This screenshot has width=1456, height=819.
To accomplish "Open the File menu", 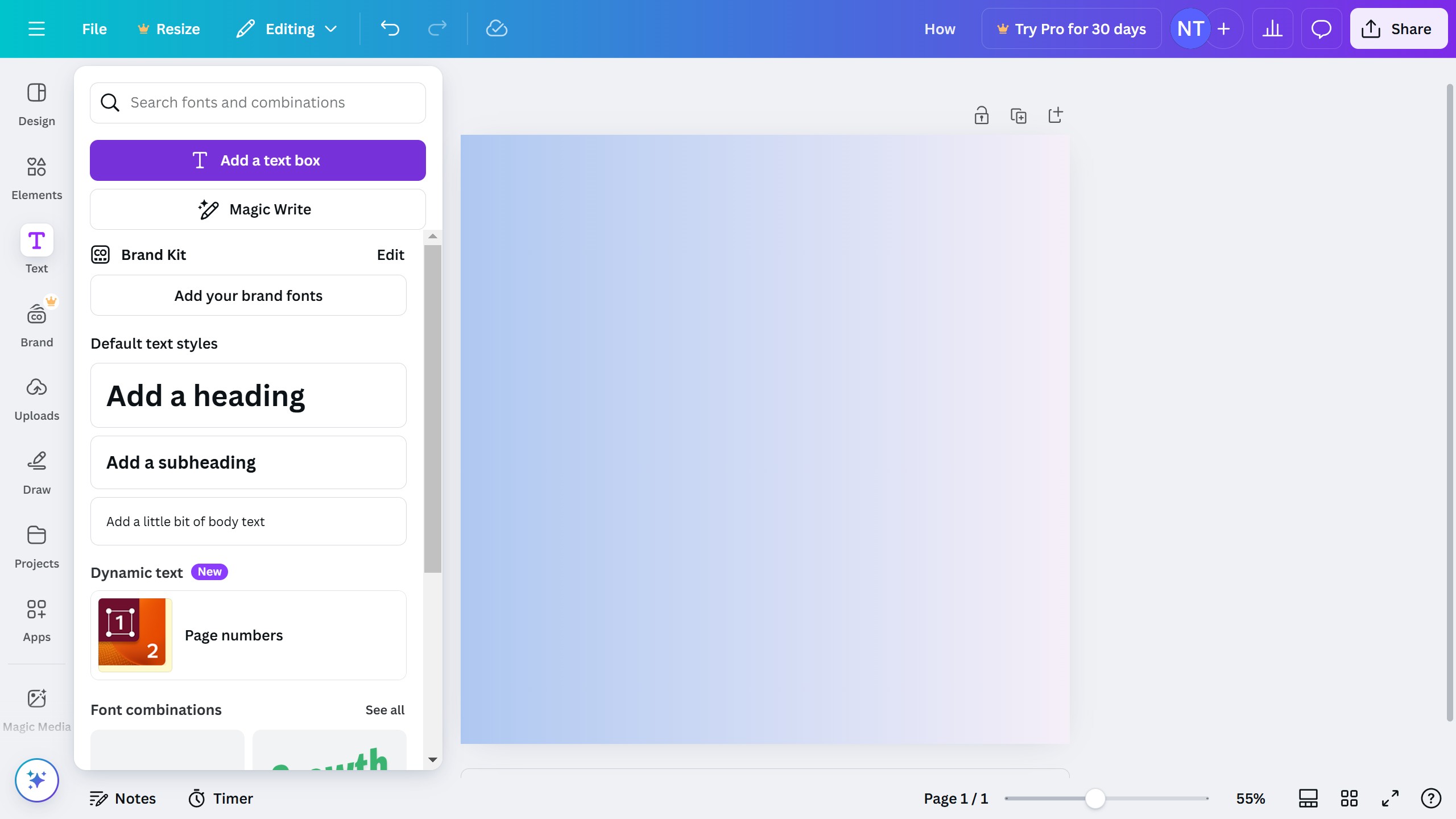I will coord(94,28).
